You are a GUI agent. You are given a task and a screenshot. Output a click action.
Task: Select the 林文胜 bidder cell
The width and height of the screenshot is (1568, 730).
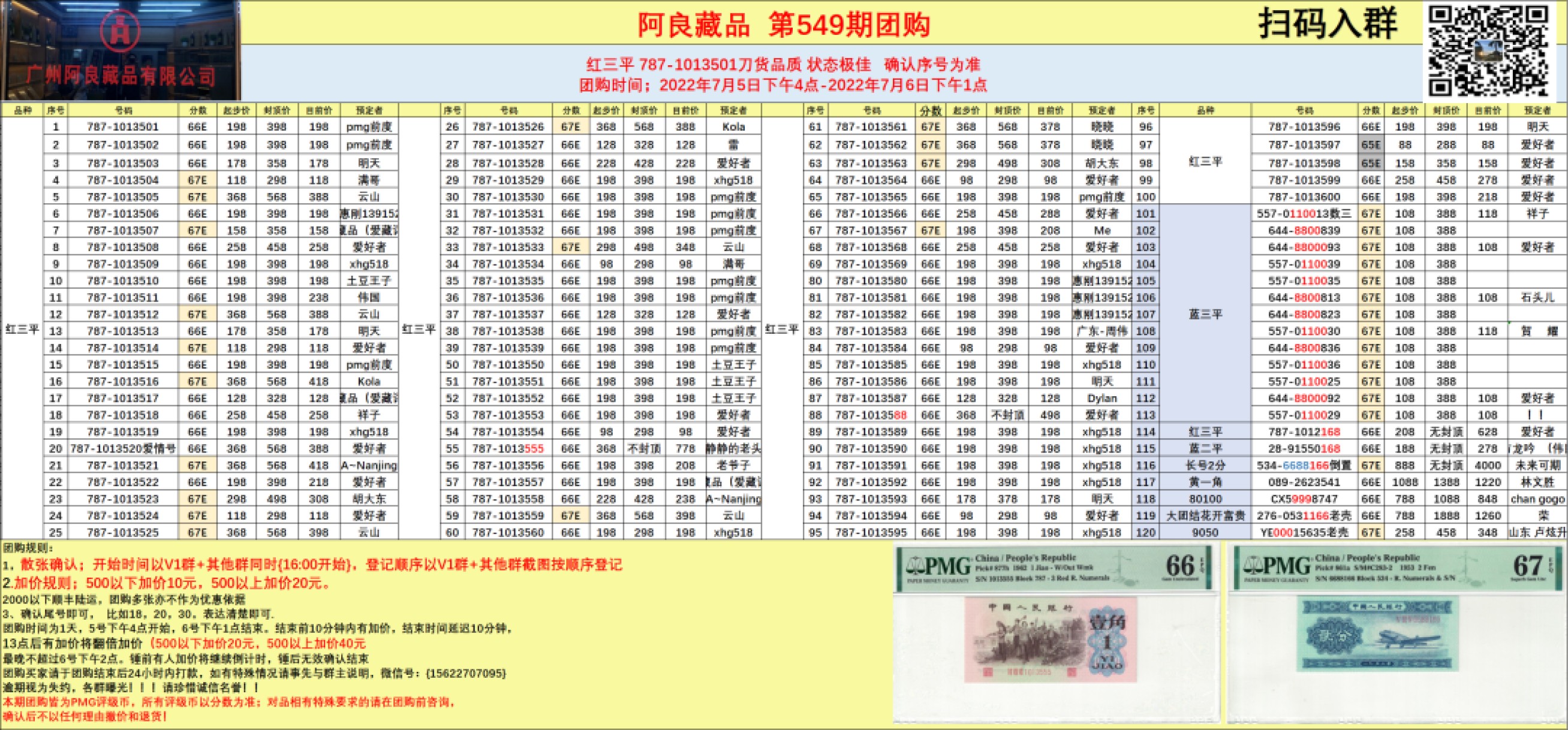tap(1537, 482)
